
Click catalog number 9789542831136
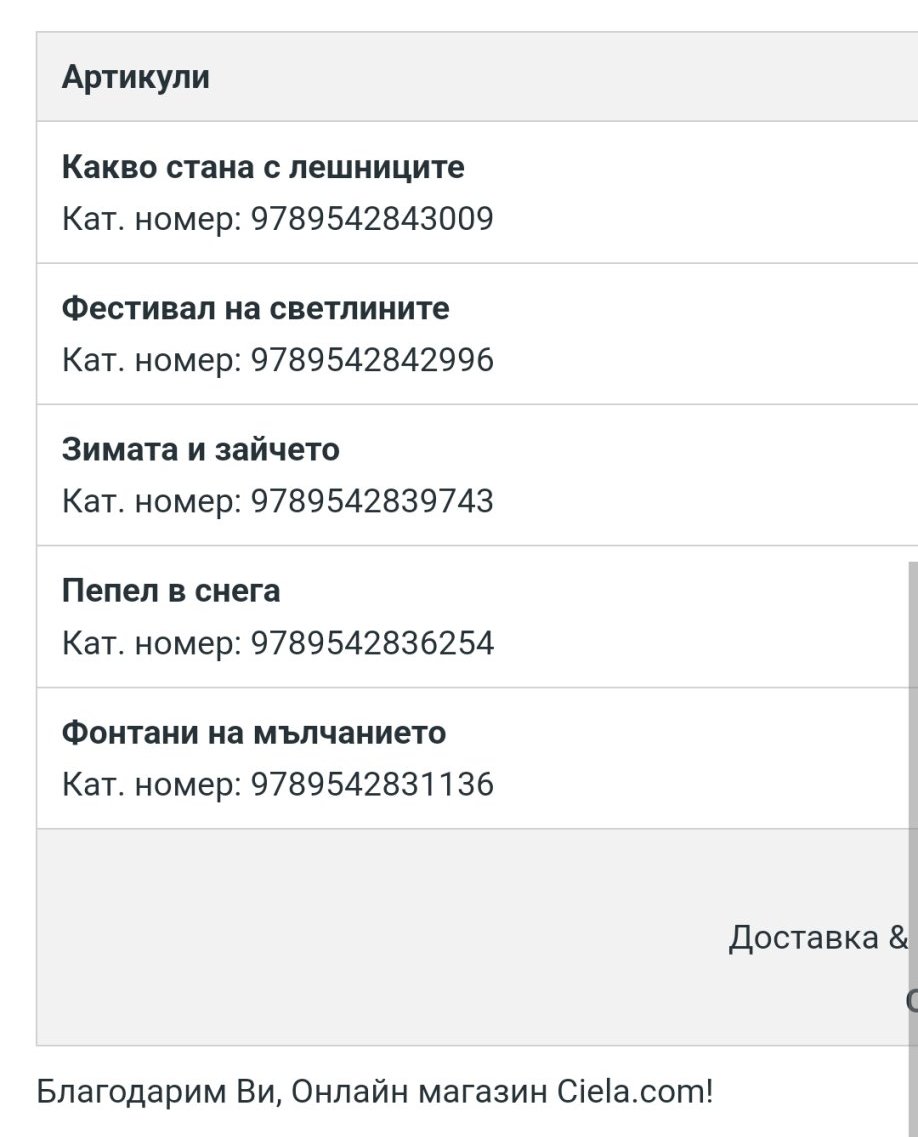372,785
